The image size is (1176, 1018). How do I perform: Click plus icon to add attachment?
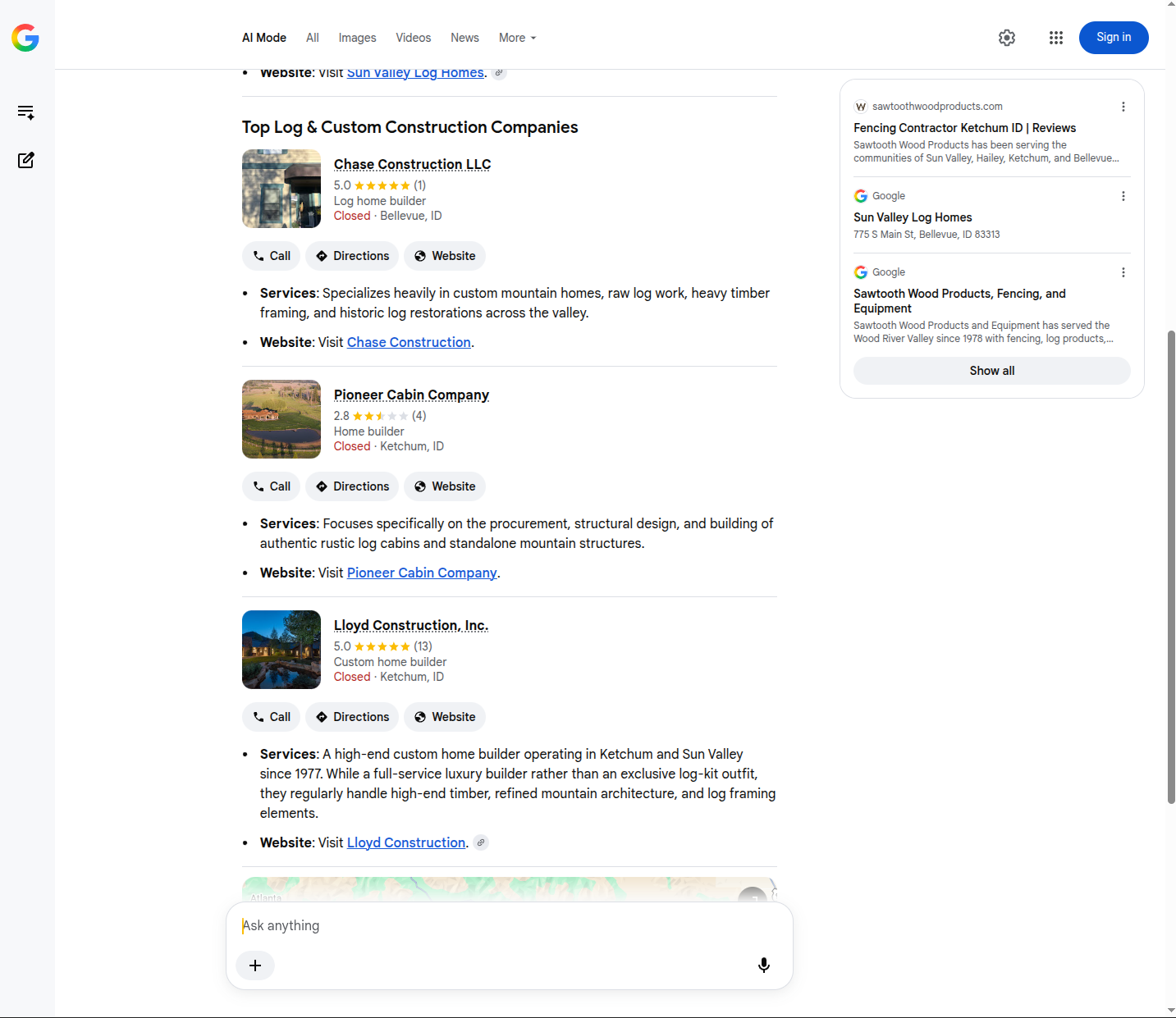(x=255, y=966)
